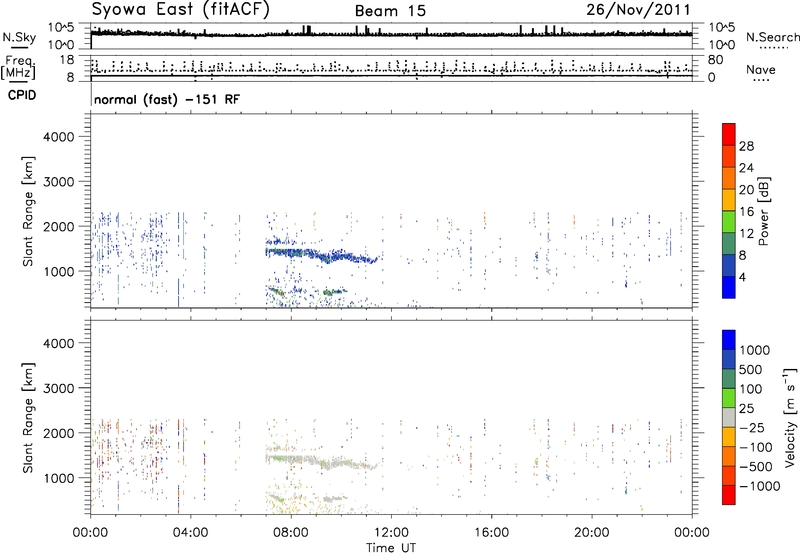800x554 pixels.
Task: Click the '80' tick on Nave axis
Action: point(715,60)
